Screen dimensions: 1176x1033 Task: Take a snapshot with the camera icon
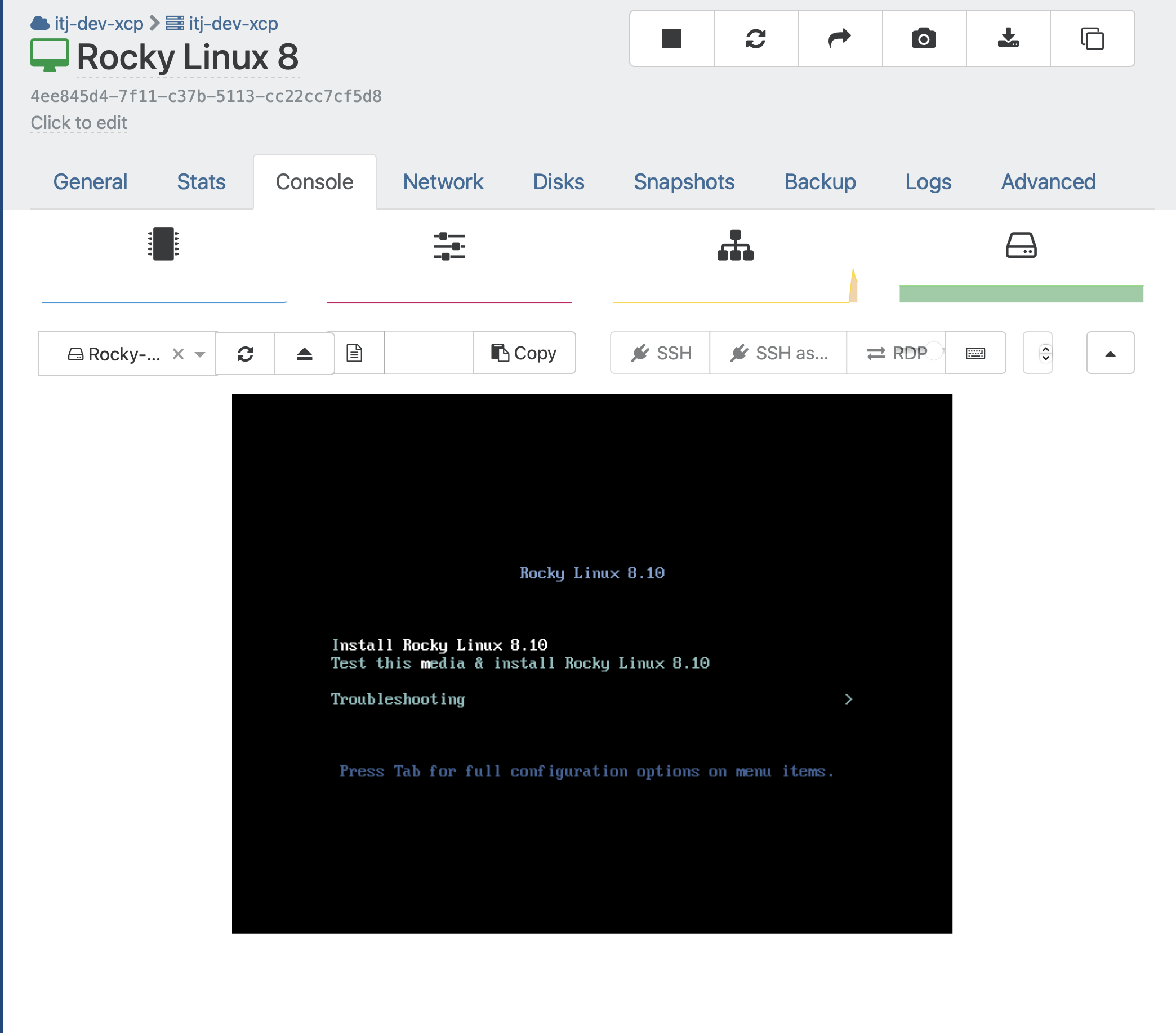tap(924, 38)
